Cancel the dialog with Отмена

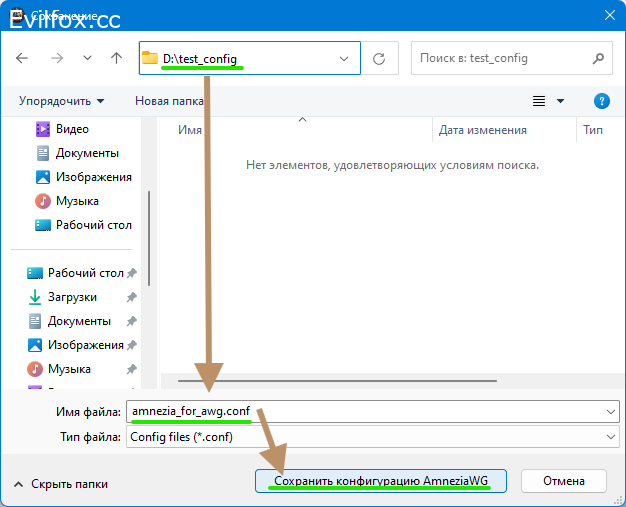564,481
